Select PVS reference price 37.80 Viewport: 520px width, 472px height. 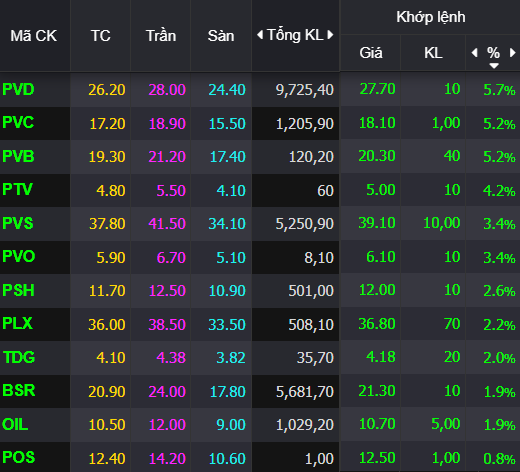[x=107, y=224]
